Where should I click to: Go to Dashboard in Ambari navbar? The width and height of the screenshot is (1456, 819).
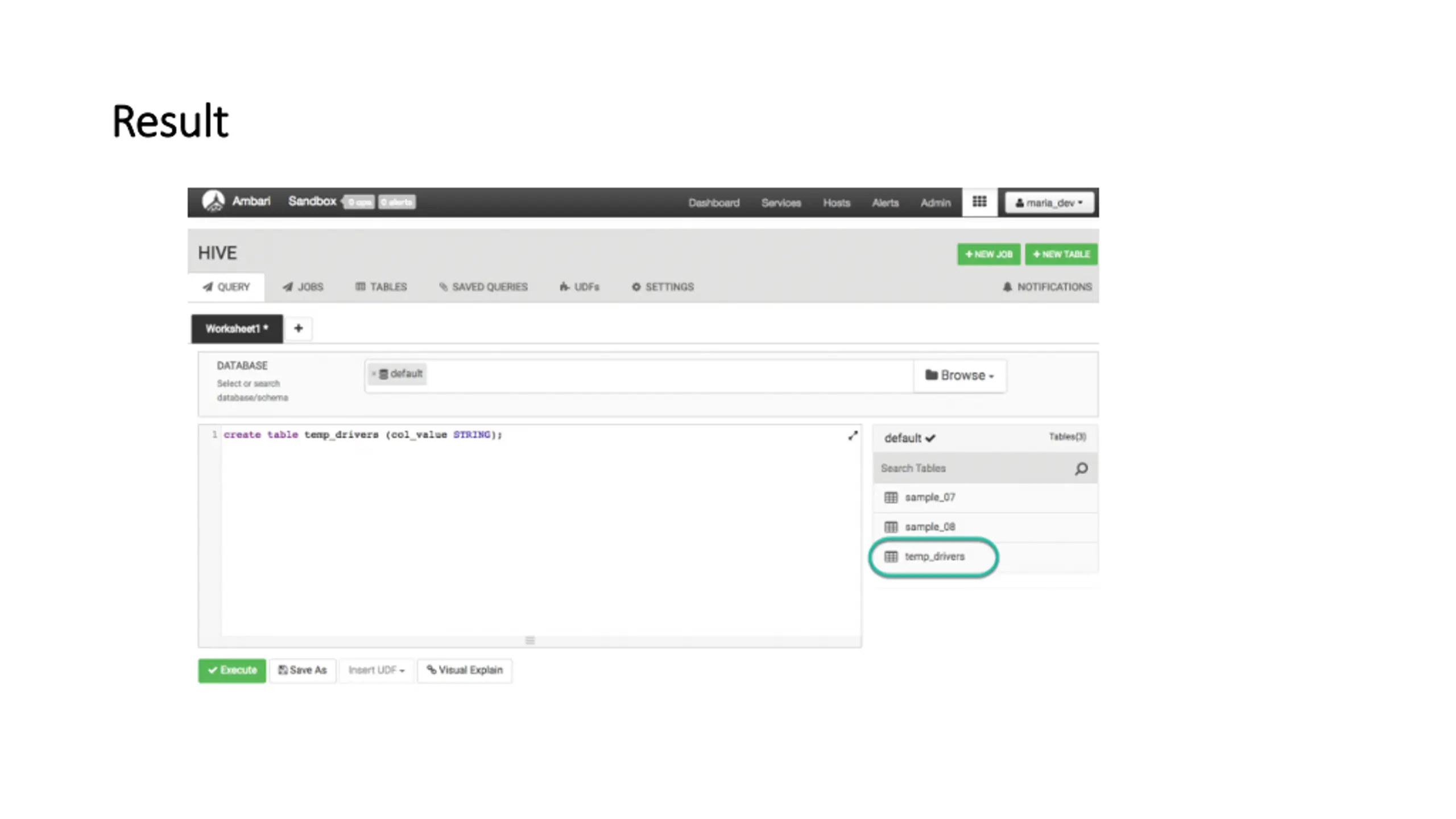pyautogui.click(x=714, y=203)
